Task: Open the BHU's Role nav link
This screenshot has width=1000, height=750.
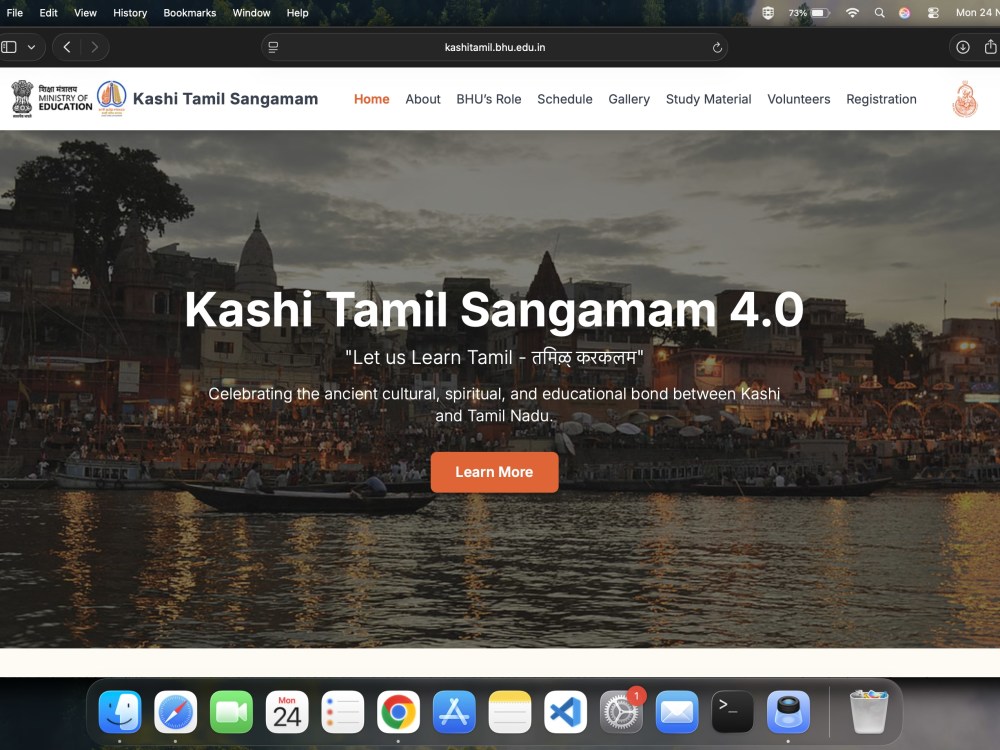Action: 489,99
